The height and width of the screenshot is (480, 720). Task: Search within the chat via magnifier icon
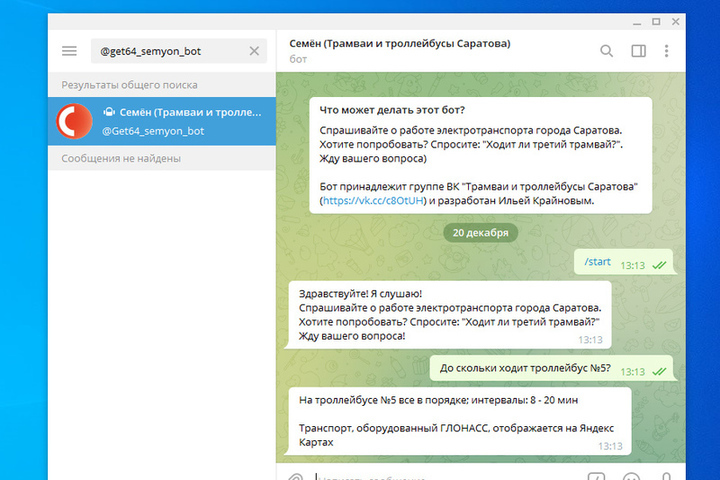tap(606, 51)
